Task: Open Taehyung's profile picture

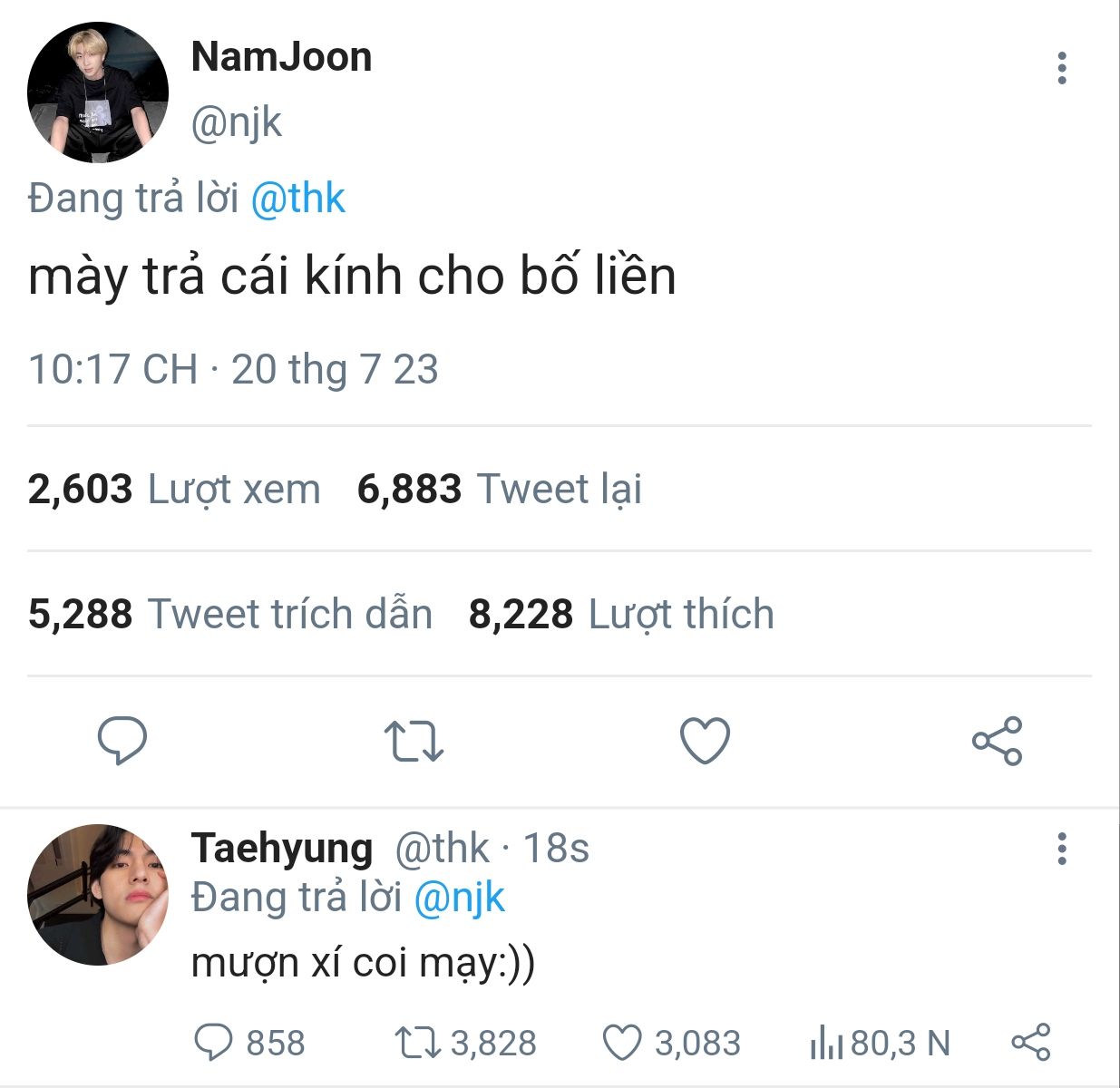Action: (97, 894)
